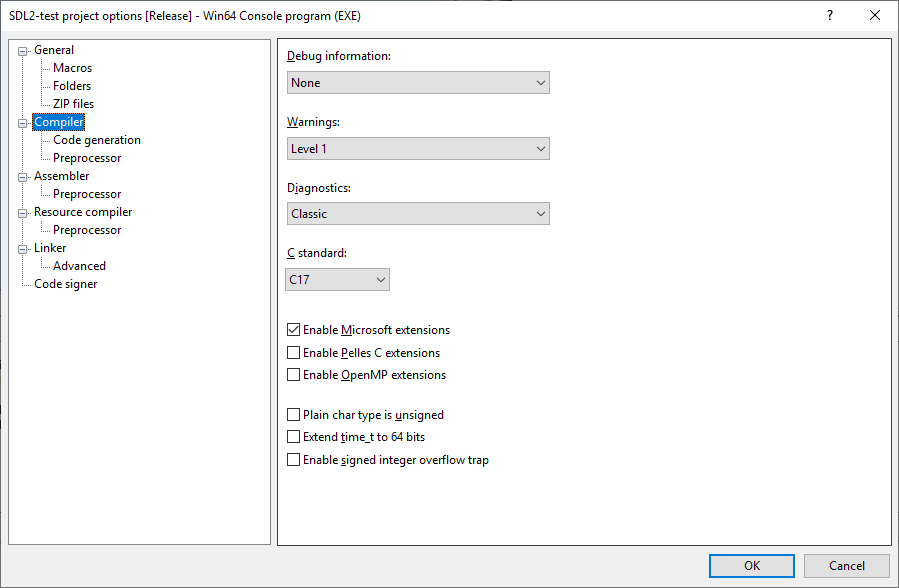Open the Diagnostics dropdown
The image size is (899, 588).
tap(418, 214)
